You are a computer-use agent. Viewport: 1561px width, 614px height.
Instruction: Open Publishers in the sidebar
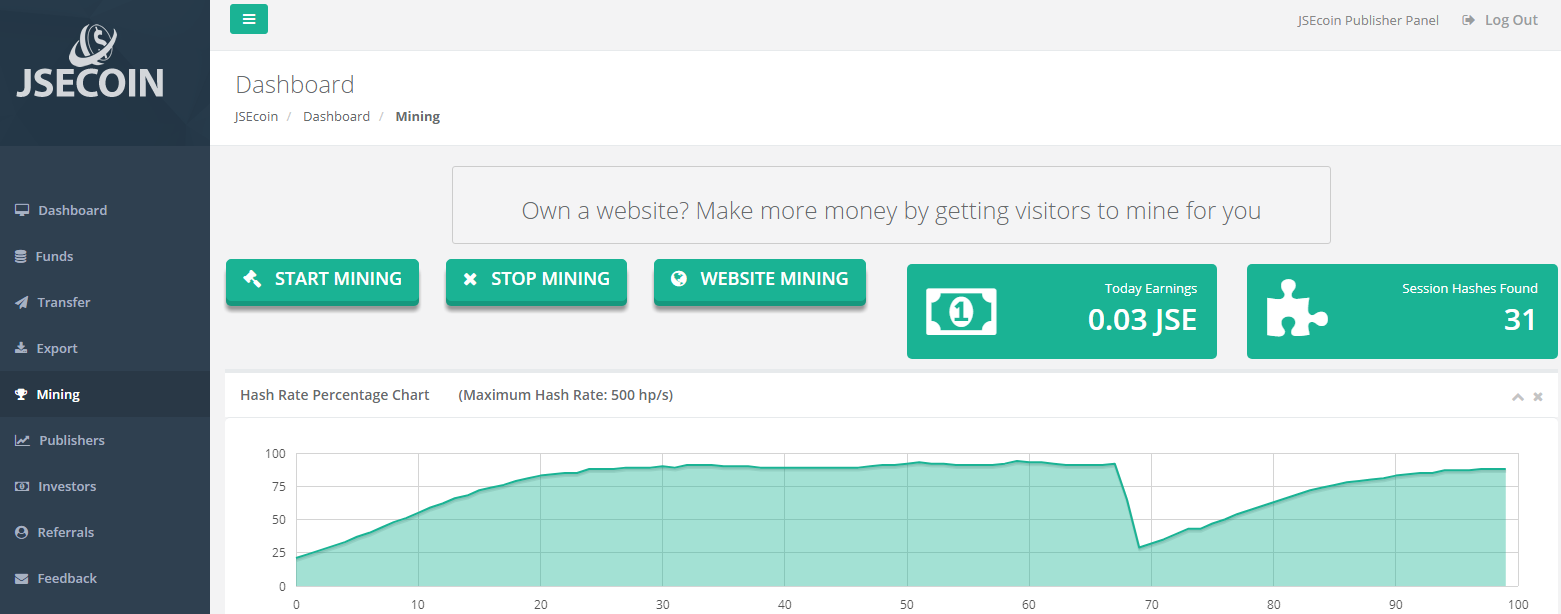coord(105,440)
